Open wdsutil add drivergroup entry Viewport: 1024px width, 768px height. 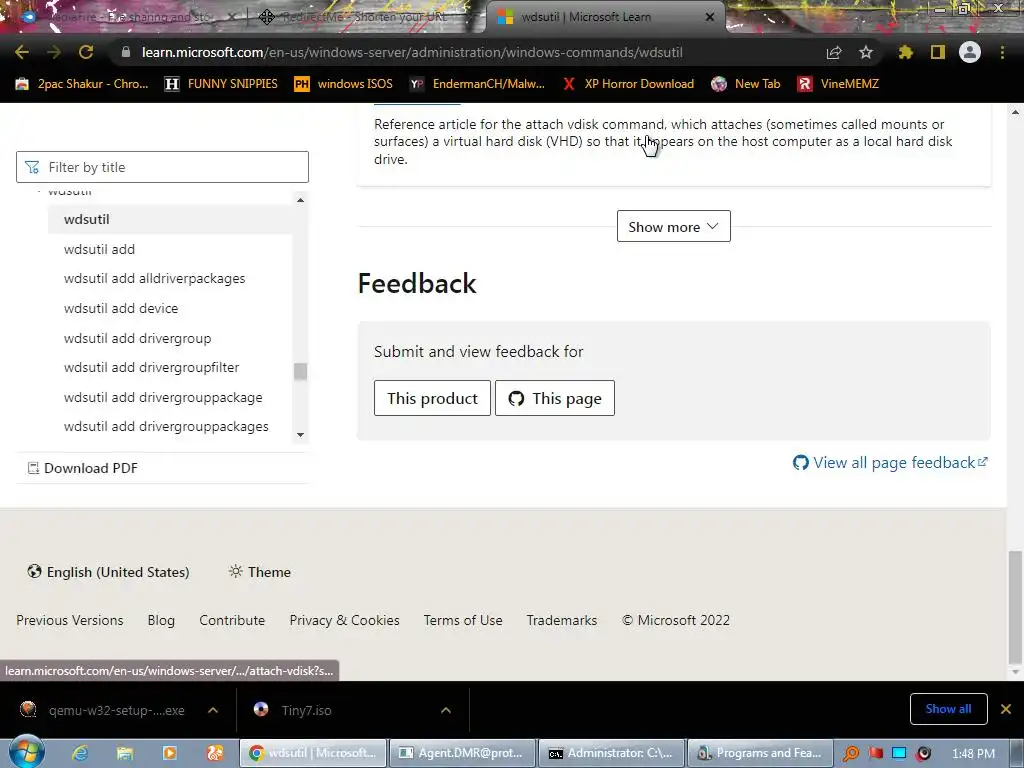point(137,338)
